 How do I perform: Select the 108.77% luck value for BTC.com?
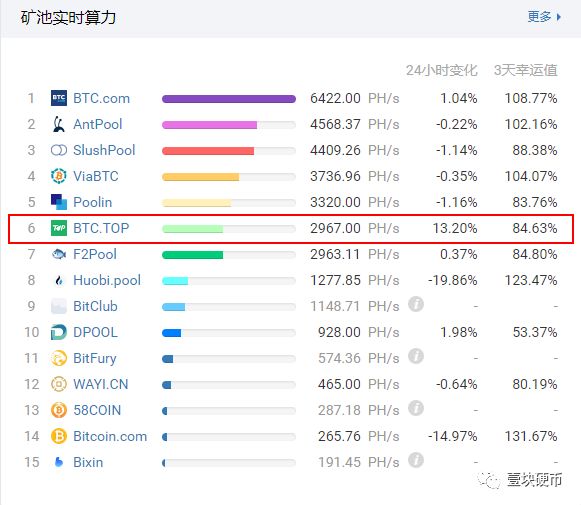coord(531,99)
